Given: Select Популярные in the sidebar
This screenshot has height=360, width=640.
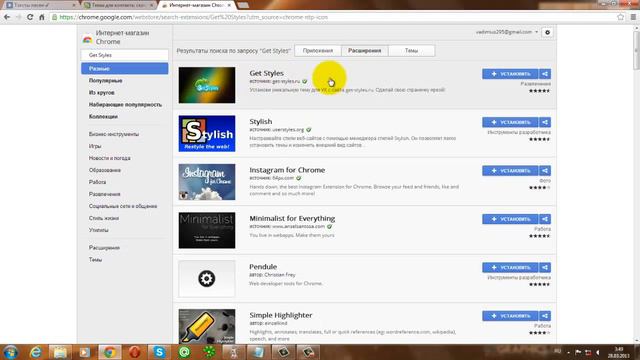Looking at the screenshot, I should (106, 81).
